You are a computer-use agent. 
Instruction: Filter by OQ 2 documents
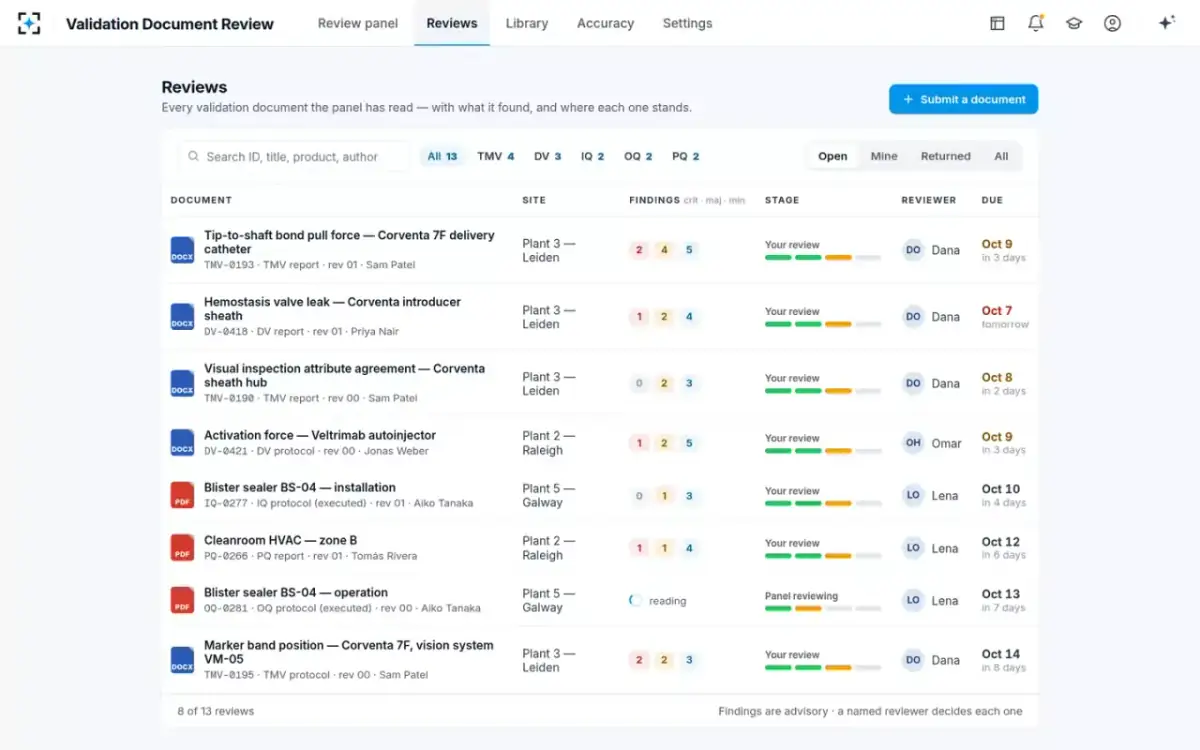click(x=638, y=156)
